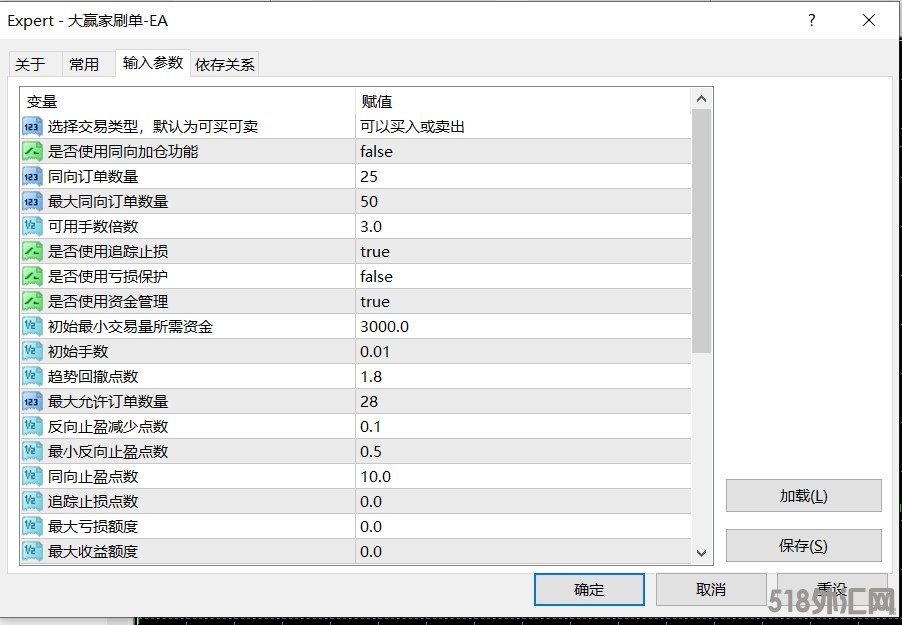Edit value 28 of 最大允许订单数量
The height and width of the screenshot is (625, 902).
(x=523, y=401)
